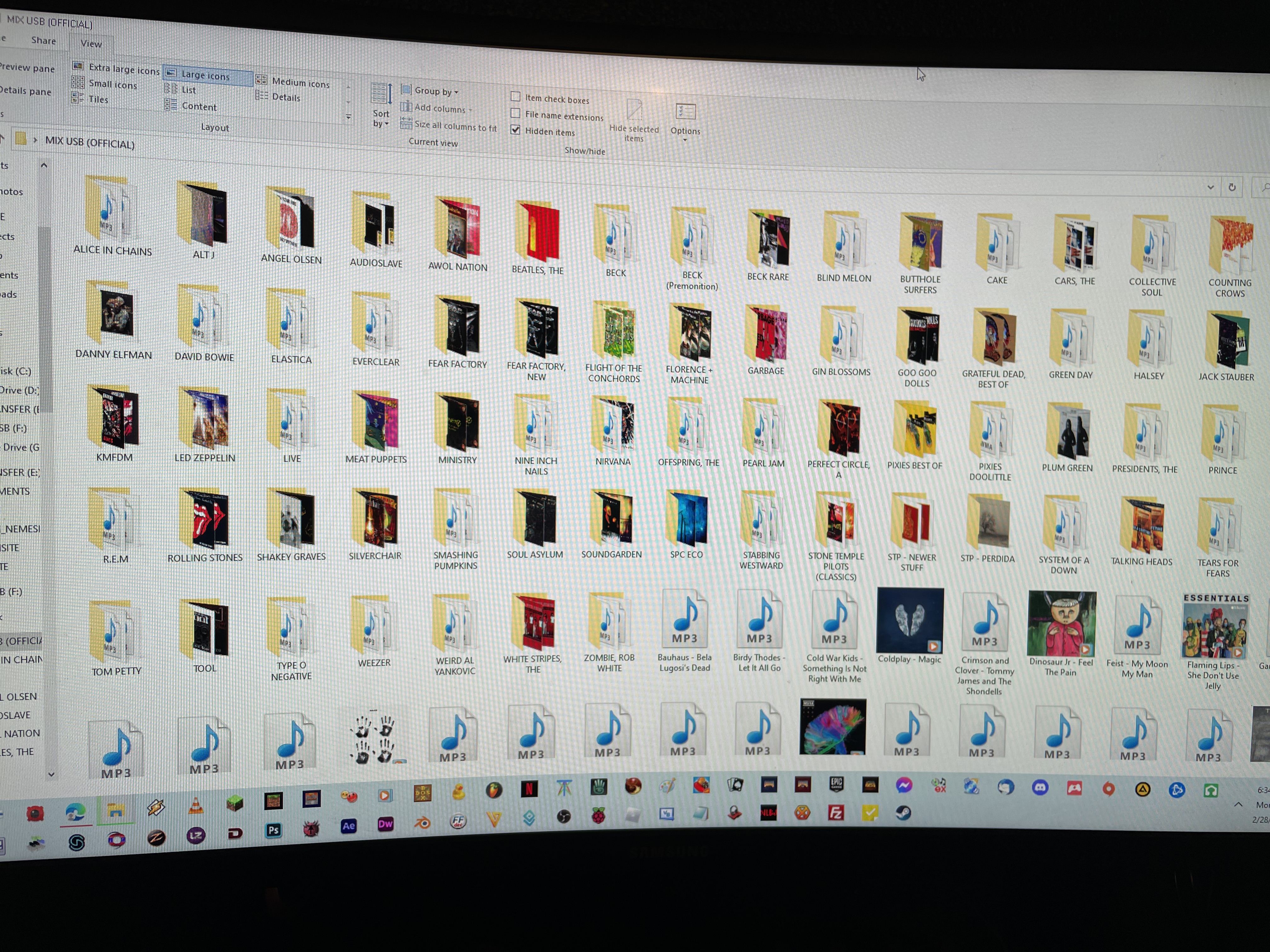Open the View ribbon tab
1270x952 pixels.
click(x=91, y=44)
